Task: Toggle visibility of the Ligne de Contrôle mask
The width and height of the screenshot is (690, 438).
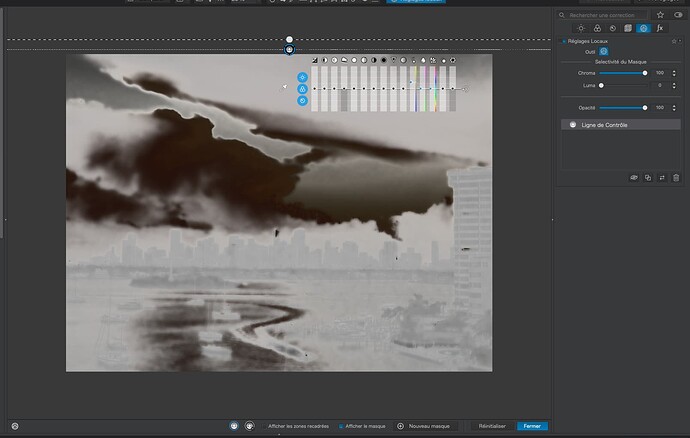Action: pyautogui.click(x=572, y=125)
